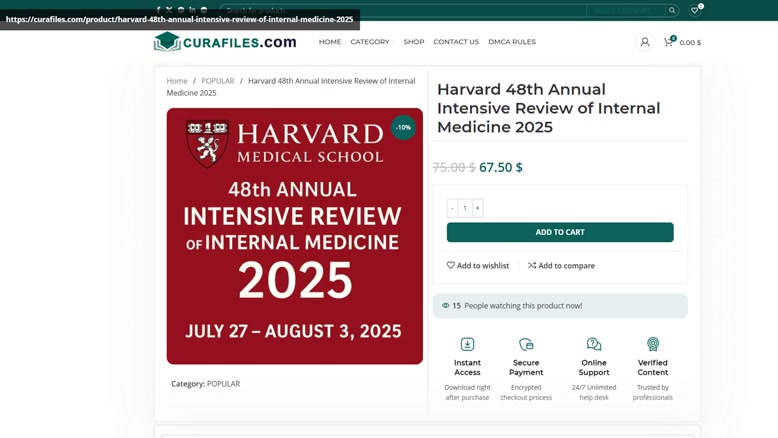Expand the Category menu
Screen dimensions: 778x438
(372, 42)
